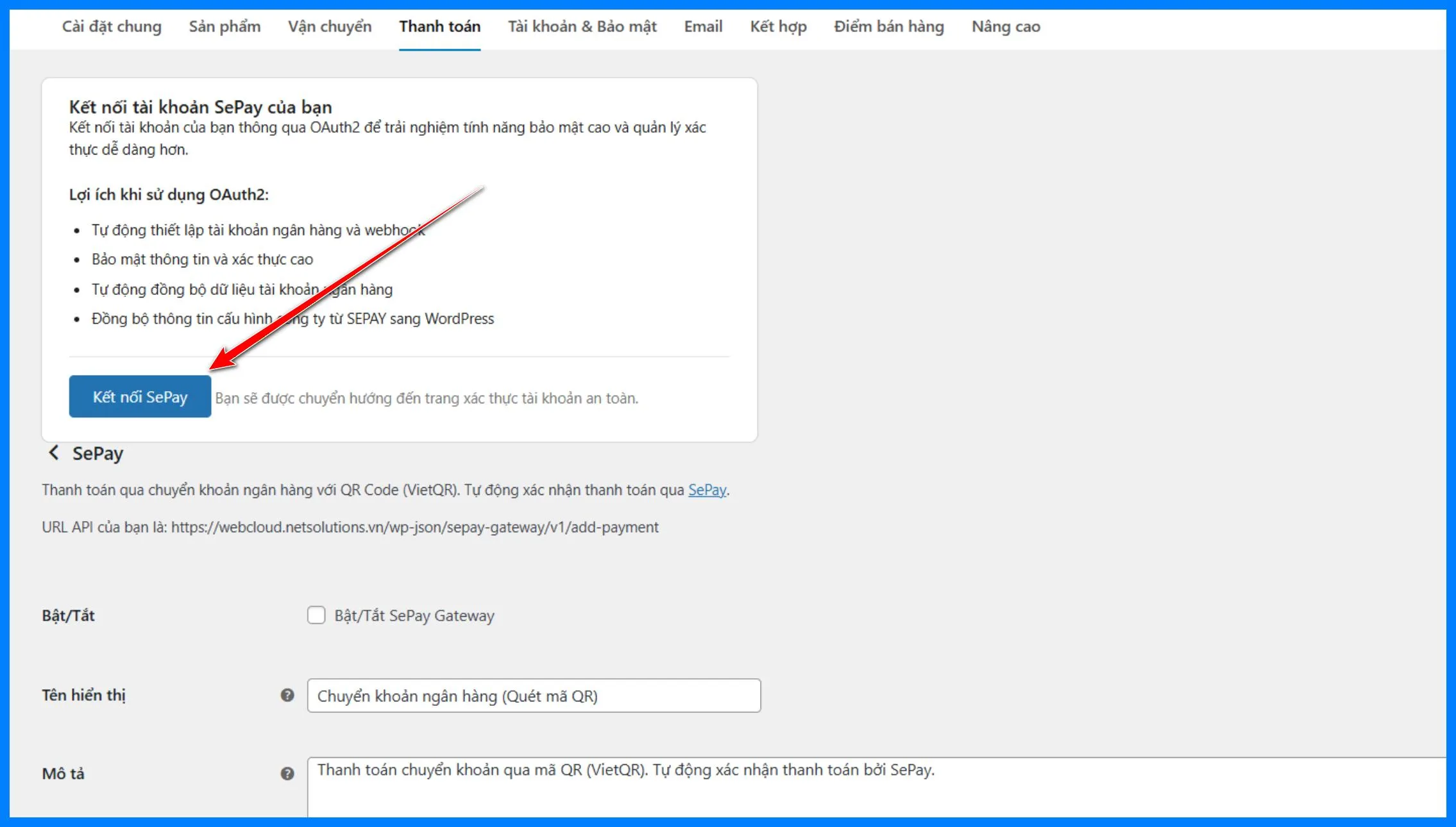1456x827 pixels.
Task: Click the URL API address text
Action: coord(414,527)
